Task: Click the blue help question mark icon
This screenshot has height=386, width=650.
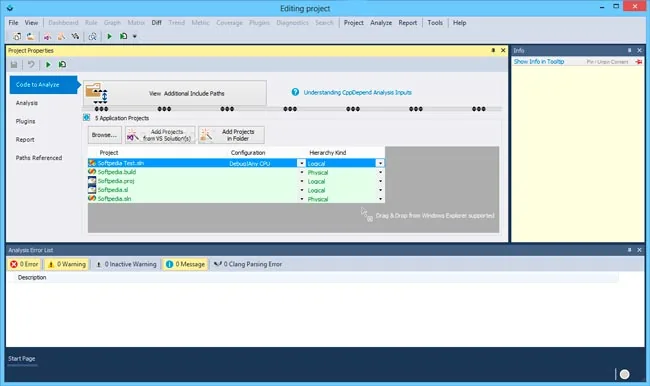Action: 295,92
